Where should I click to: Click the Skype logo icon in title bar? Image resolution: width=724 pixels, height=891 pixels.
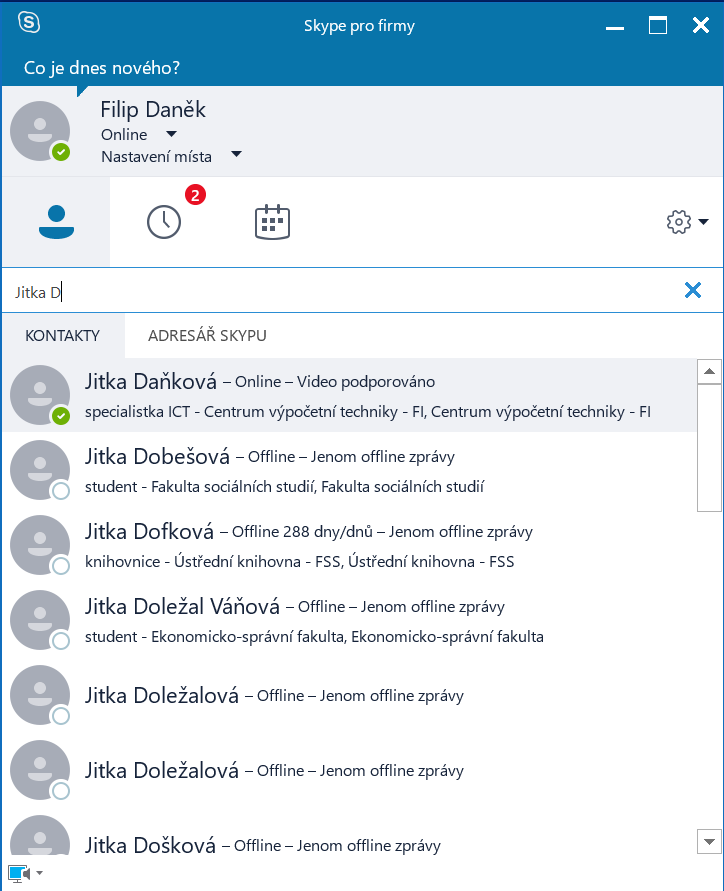coord(29,23)
